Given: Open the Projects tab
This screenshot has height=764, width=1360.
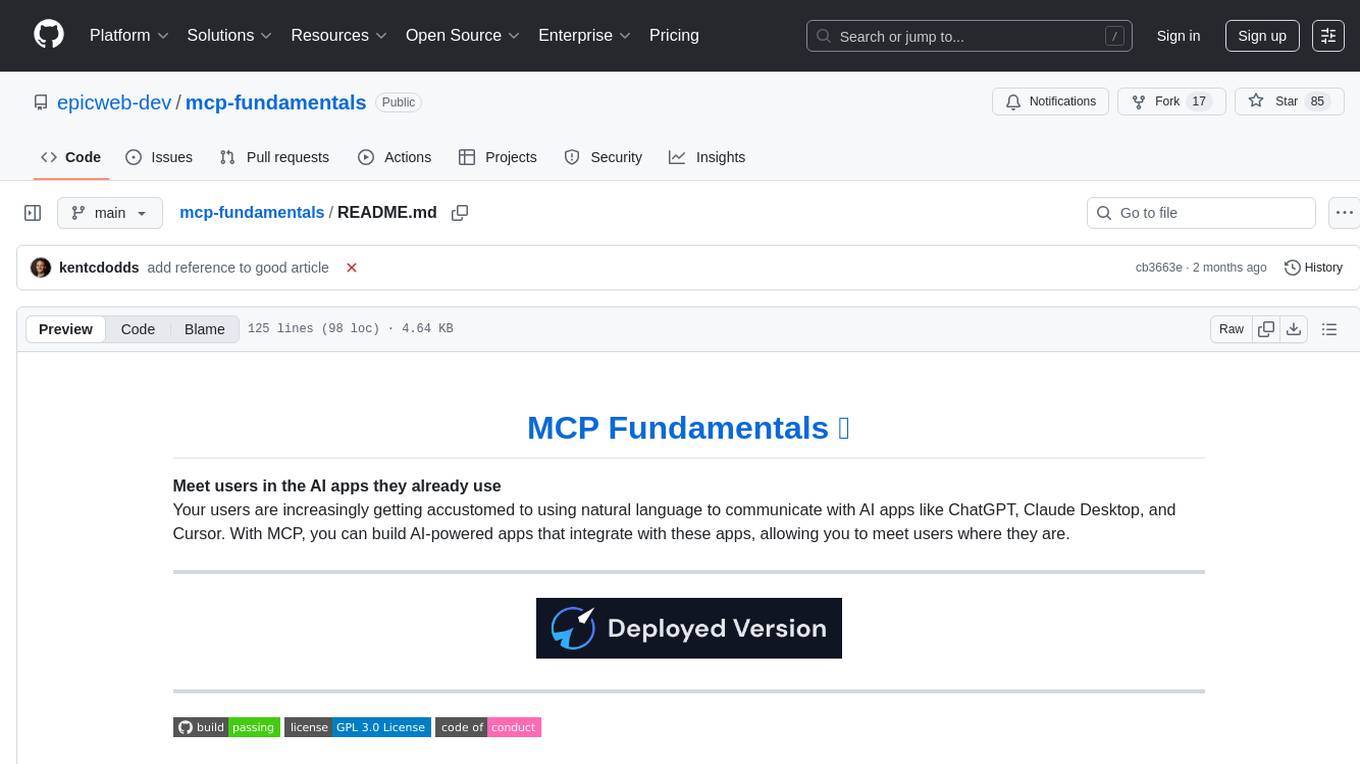Looking at the screenshot, I should coord(498,157).
